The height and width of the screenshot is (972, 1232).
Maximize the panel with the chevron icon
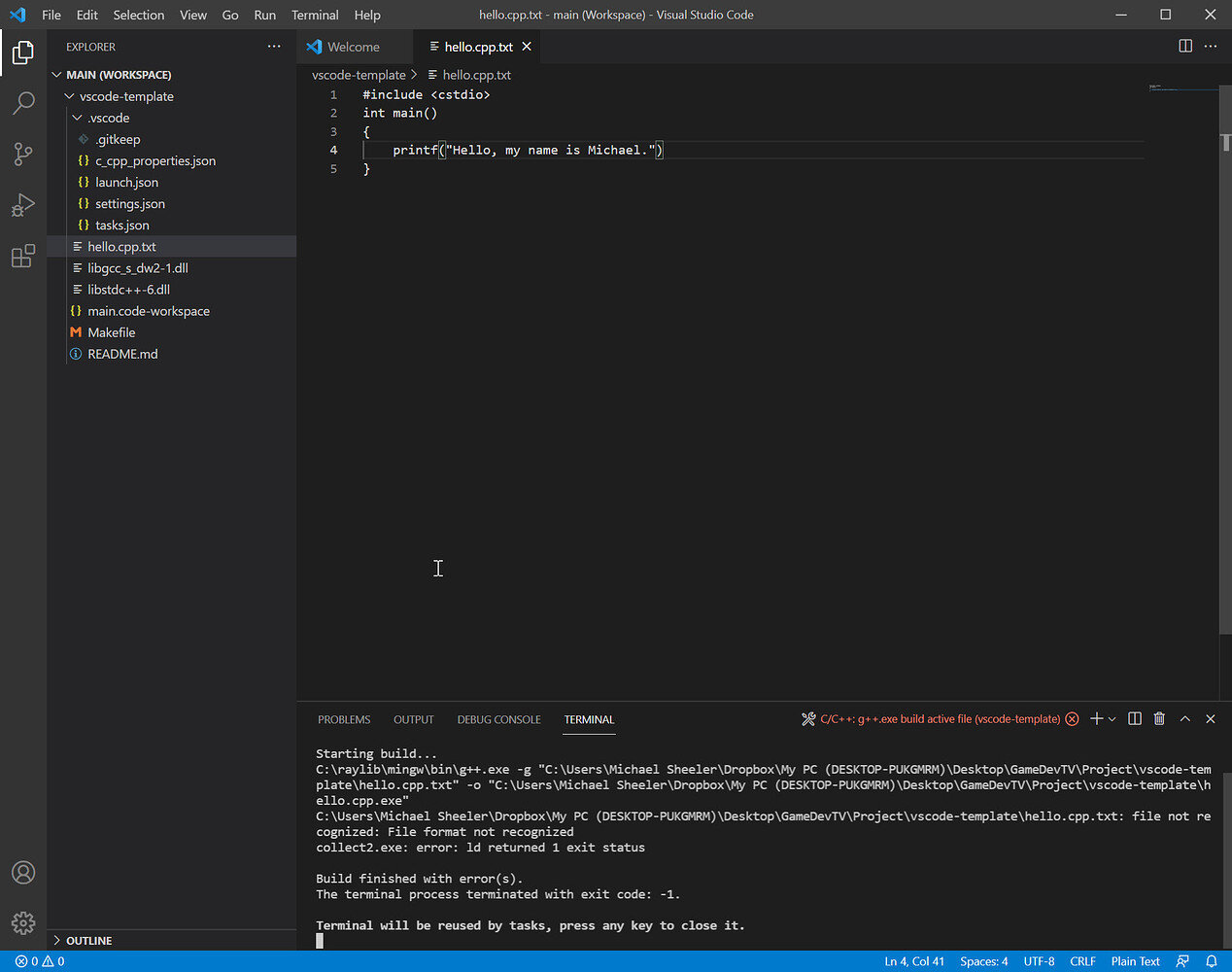1184,718
